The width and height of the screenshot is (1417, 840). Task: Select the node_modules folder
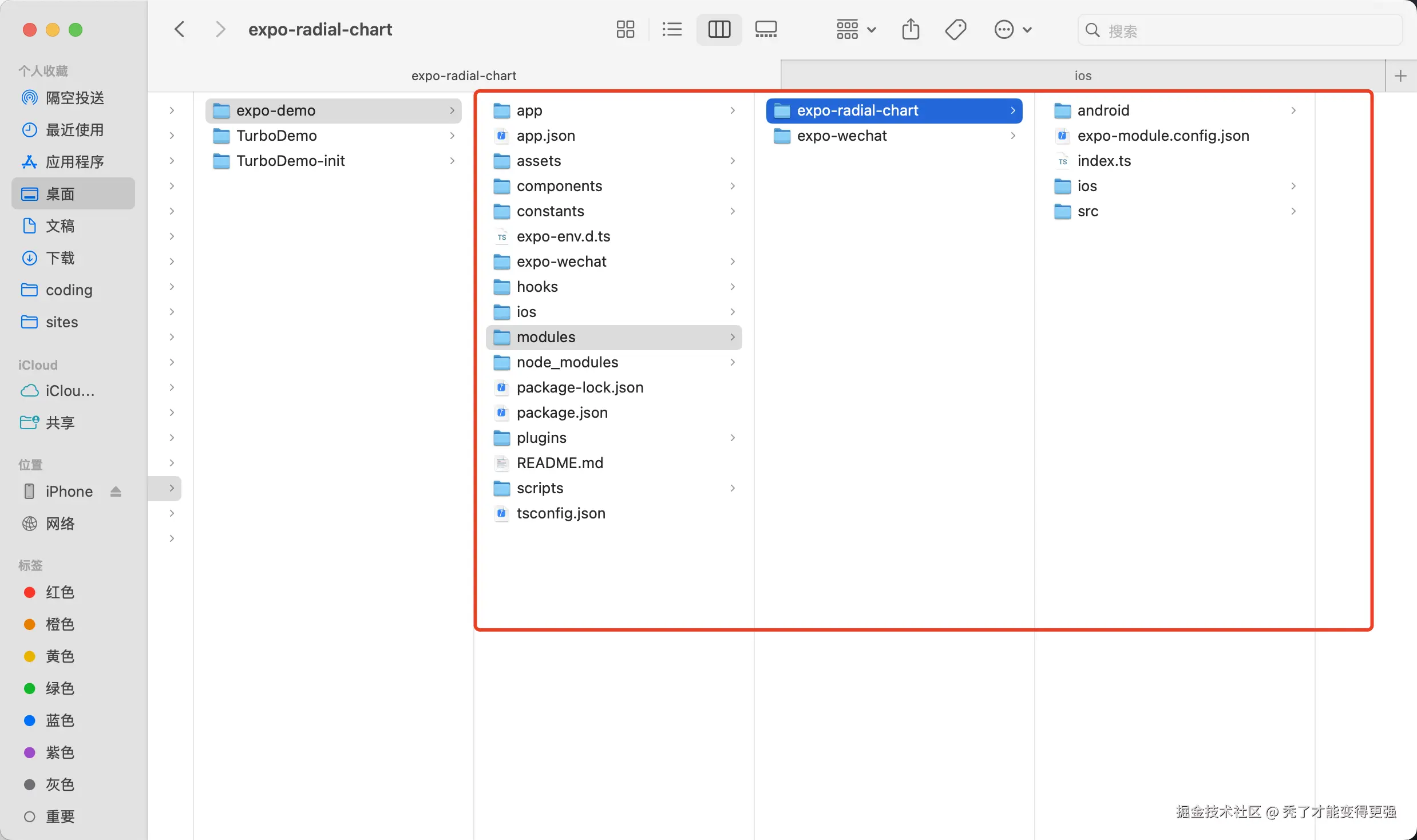coord(567,362)
